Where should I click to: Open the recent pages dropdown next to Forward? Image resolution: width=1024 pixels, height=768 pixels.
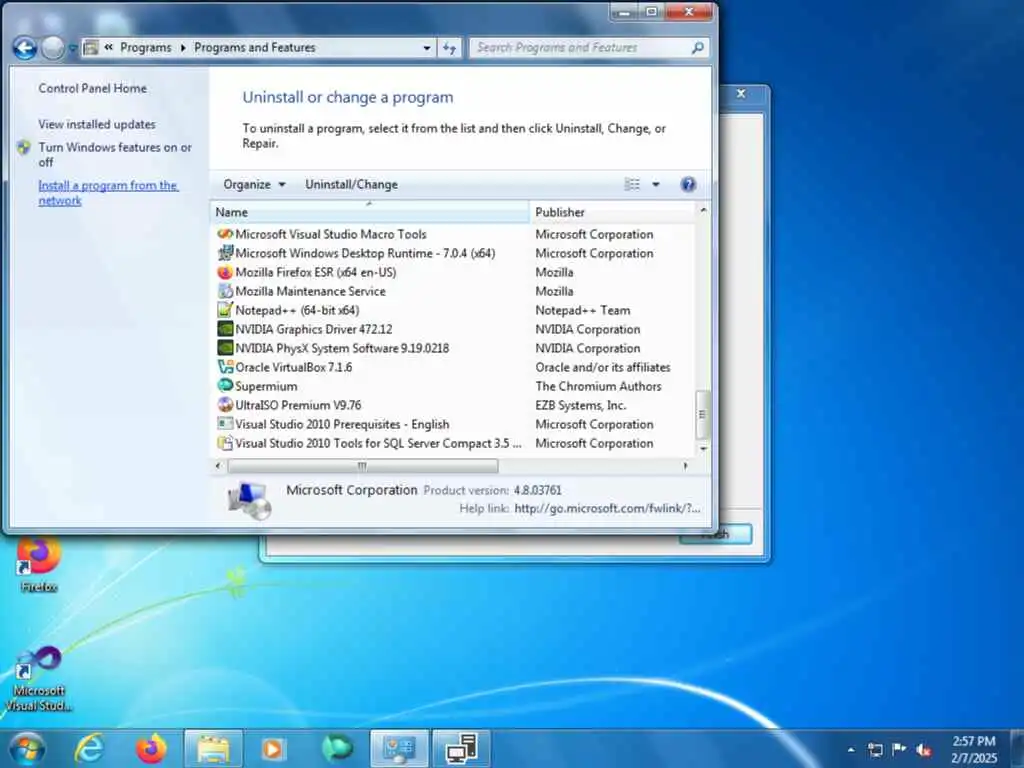[x=72, y=48]
